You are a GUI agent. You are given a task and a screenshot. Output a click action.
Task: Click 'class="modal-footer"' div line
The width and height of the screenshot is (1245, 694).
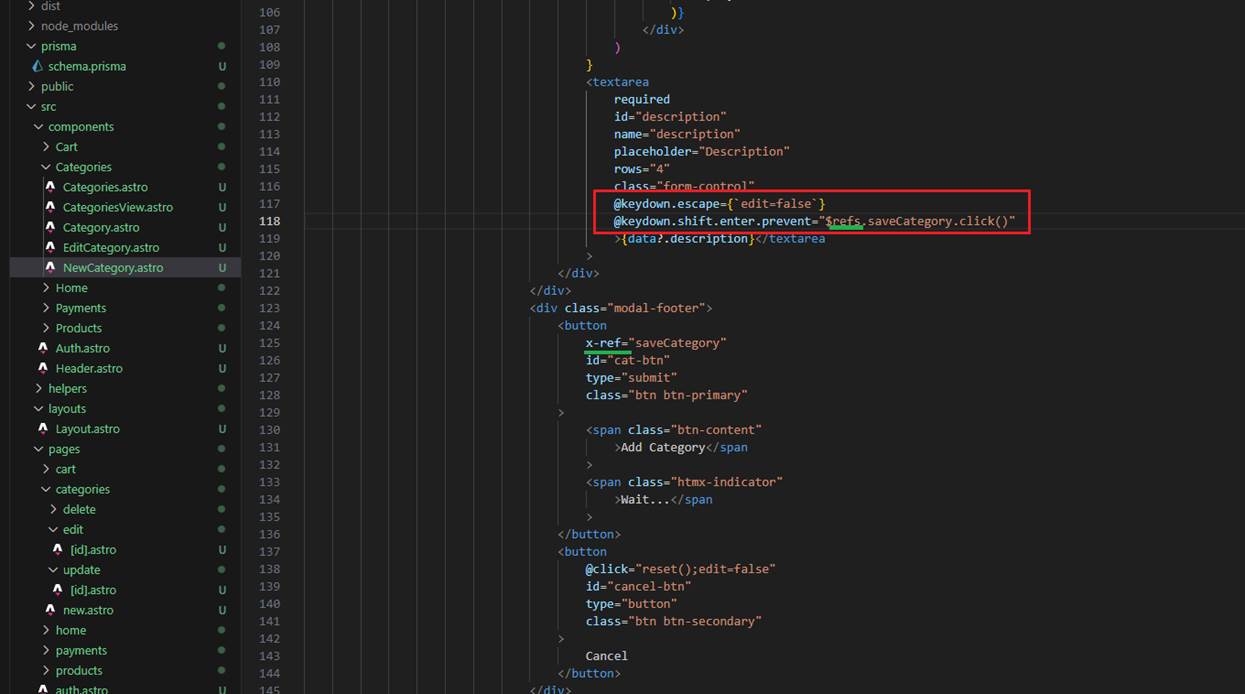(621, 308)
